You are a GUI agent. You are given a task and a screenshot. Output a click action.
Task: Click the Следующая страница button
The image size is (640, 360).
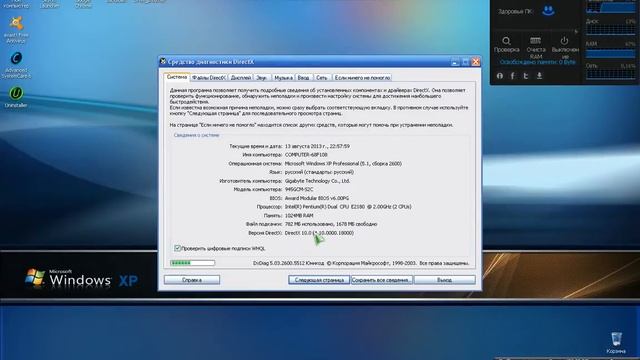coord(319,280)
